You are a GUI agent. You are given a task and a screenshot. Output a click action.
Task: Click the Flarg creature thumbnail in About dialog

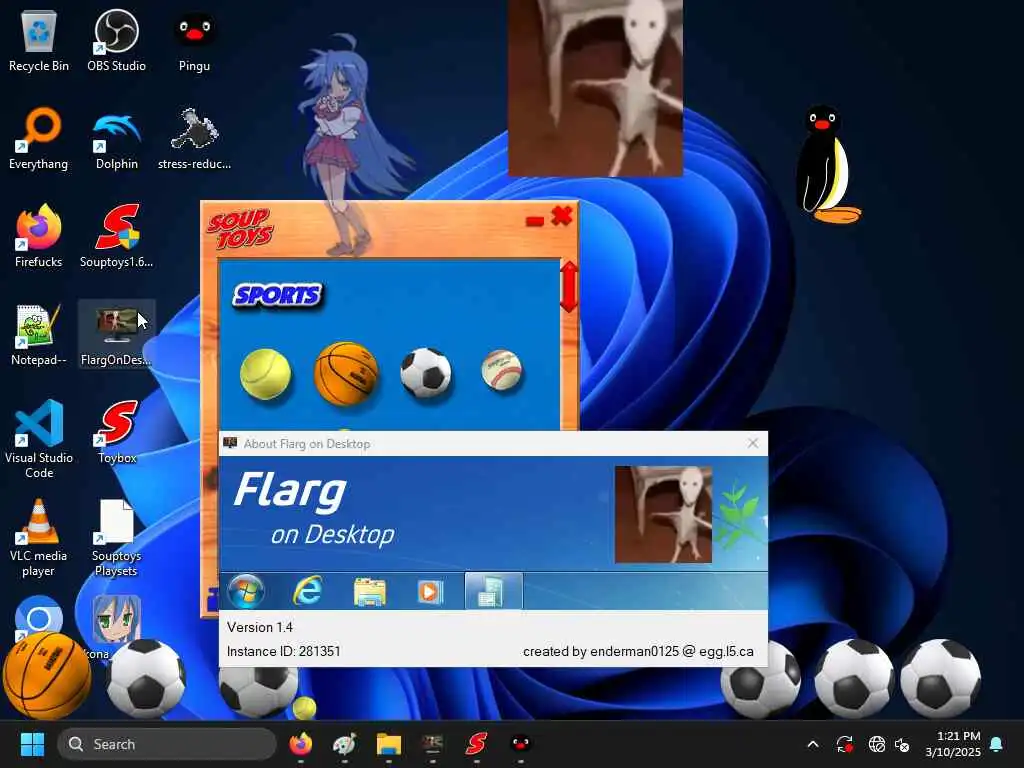pyautogui.click(x=664, y=514)
